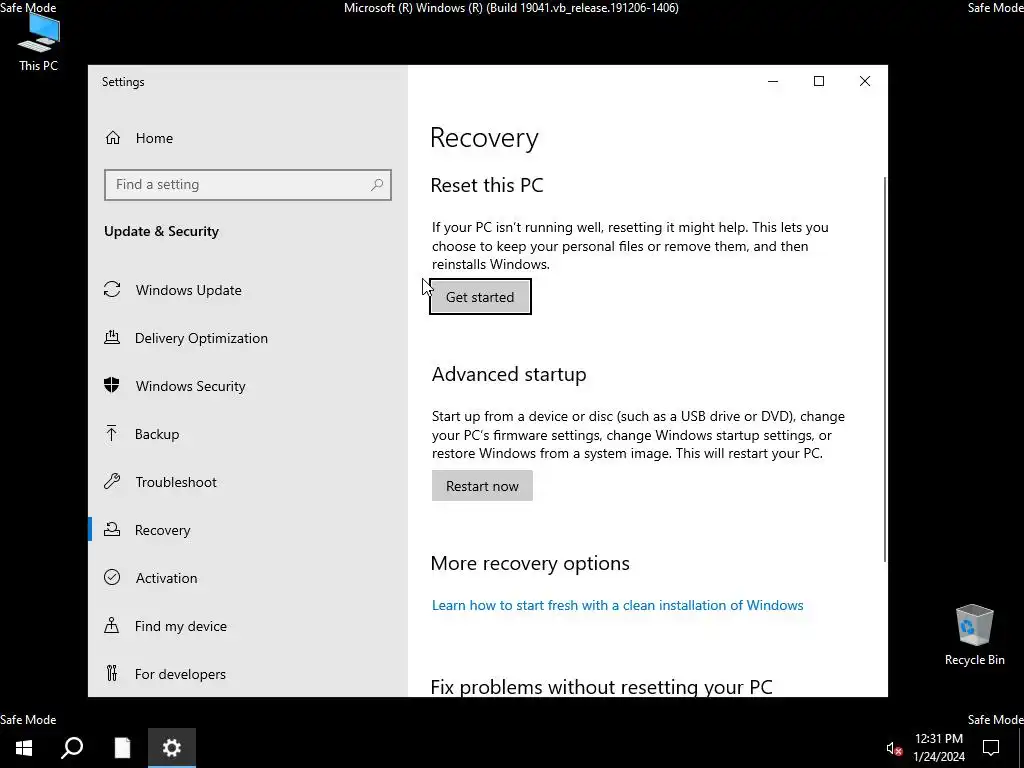Click the Recovery page title
The width and height of the screenshot is (1024, 768).
(x=484, y=138)
